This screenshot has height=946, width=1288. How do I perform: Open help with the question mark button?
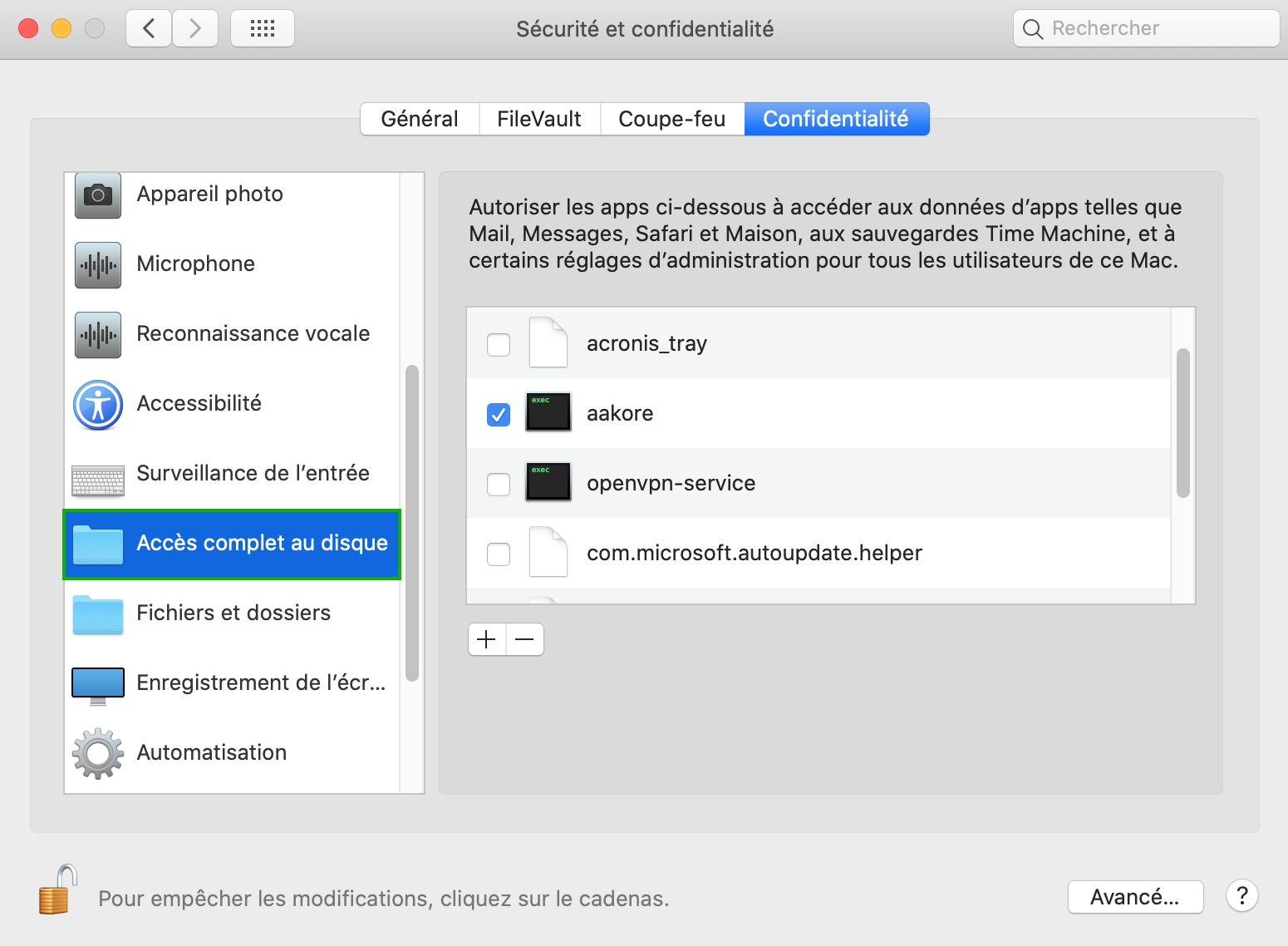point(1242,896)
